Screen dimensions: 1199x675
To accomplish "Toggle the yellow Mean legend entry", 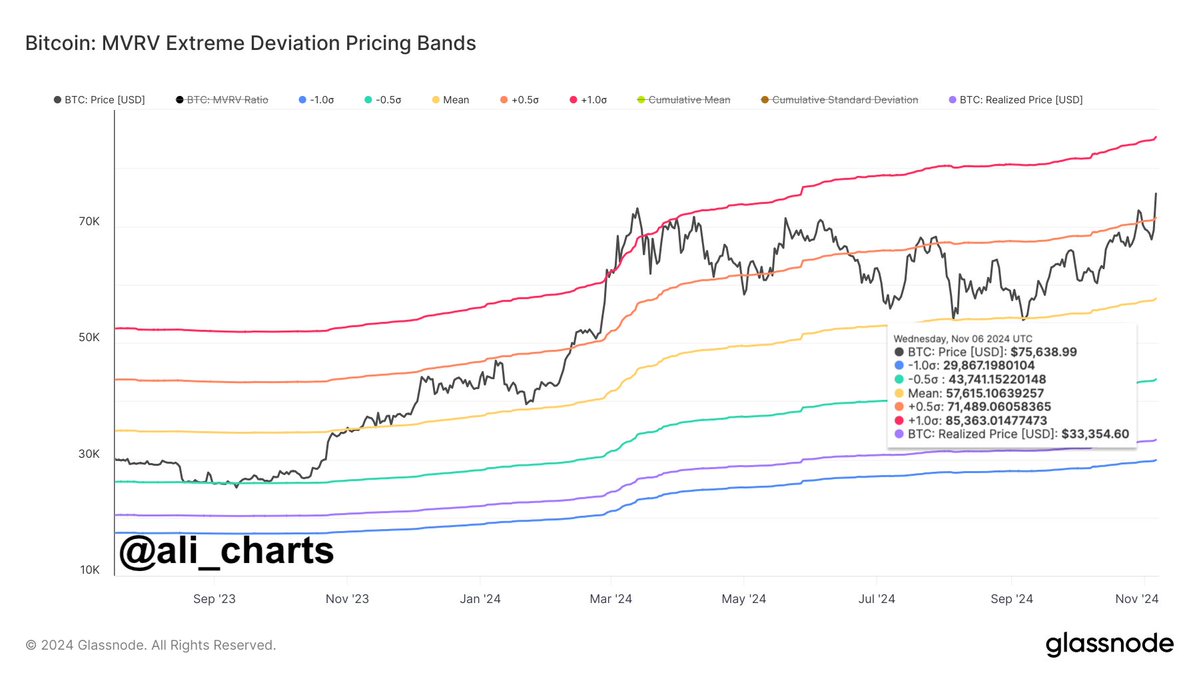I will coord(450,100).
